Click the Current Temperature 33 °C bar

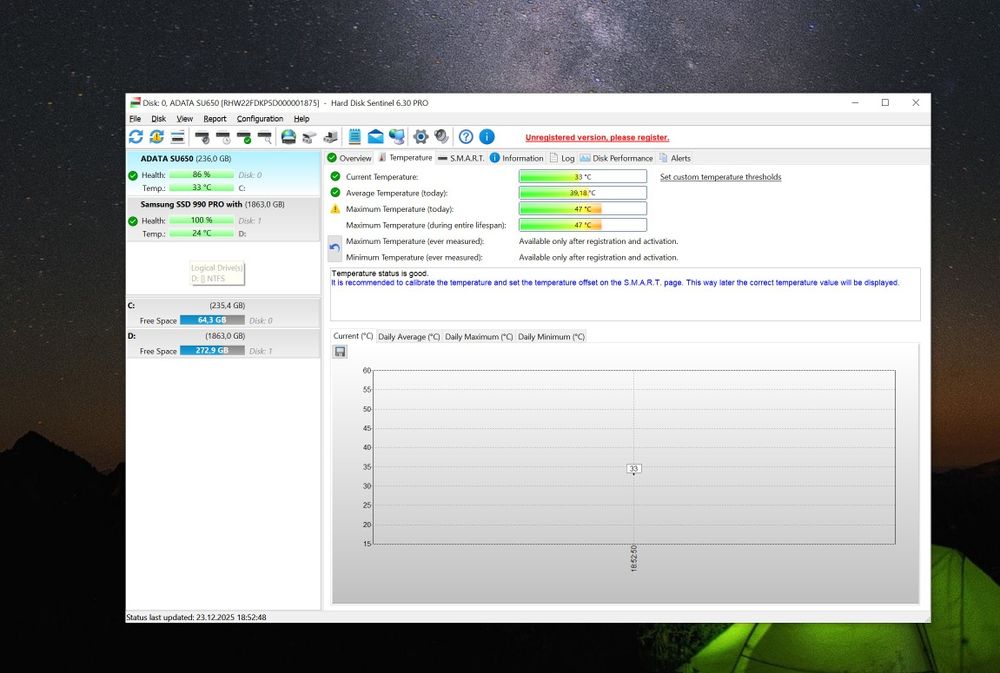click(x=582, y=177)
